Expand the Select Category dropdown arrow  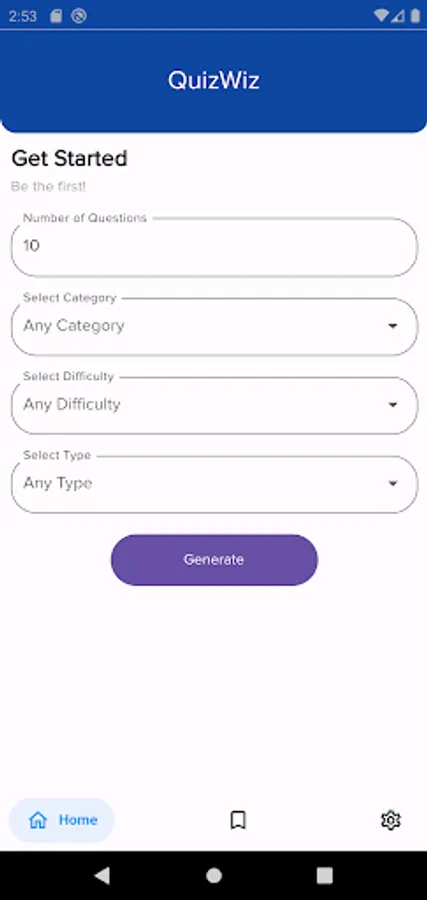(393, 326)
